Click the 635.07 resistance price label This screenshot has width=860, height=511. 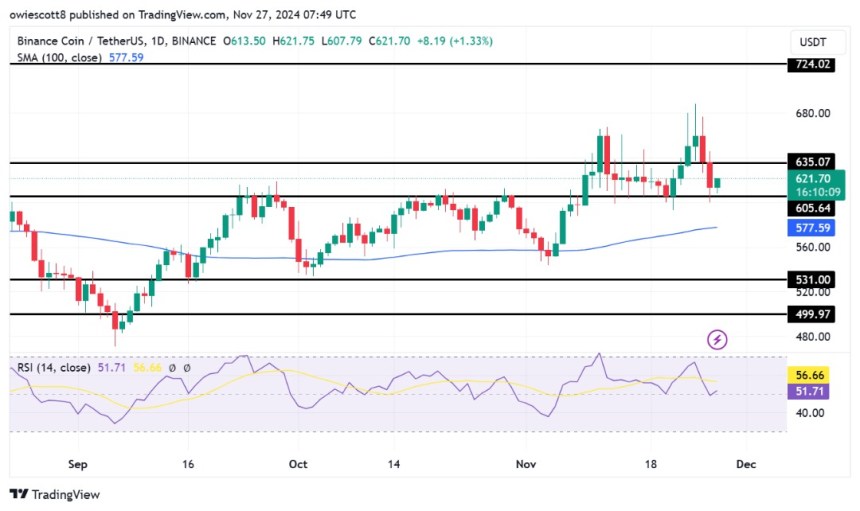click(811, 162)
